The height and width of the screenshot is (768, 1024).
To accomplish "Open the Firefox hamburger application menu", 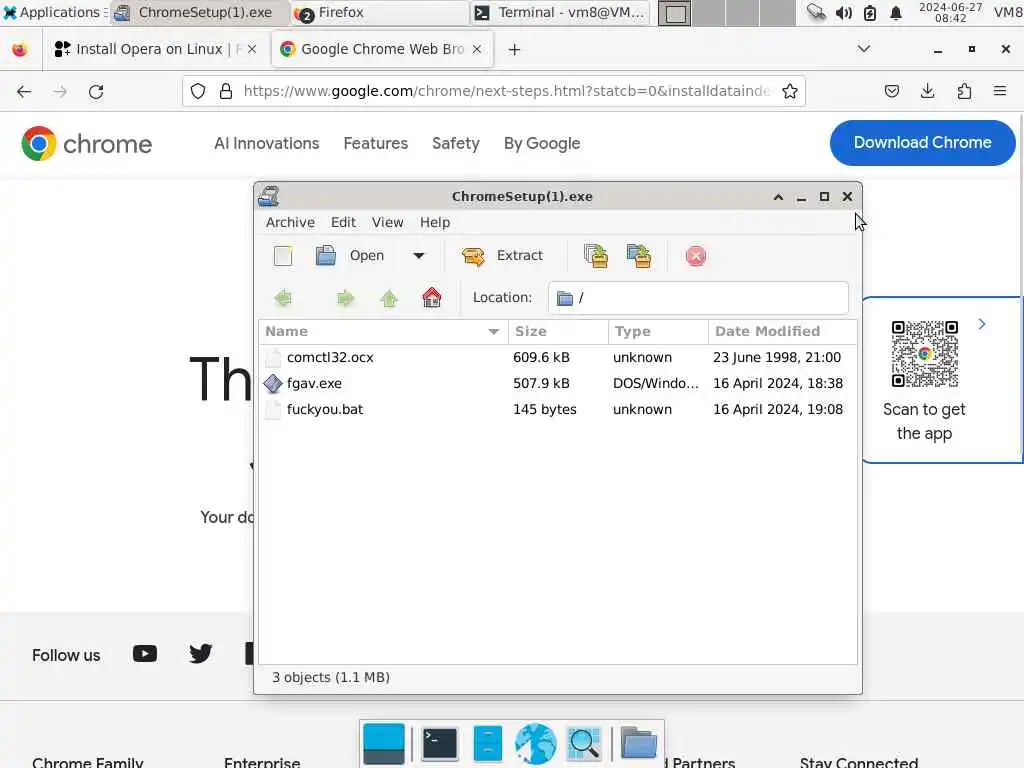I will click(x=1000, y=91).
